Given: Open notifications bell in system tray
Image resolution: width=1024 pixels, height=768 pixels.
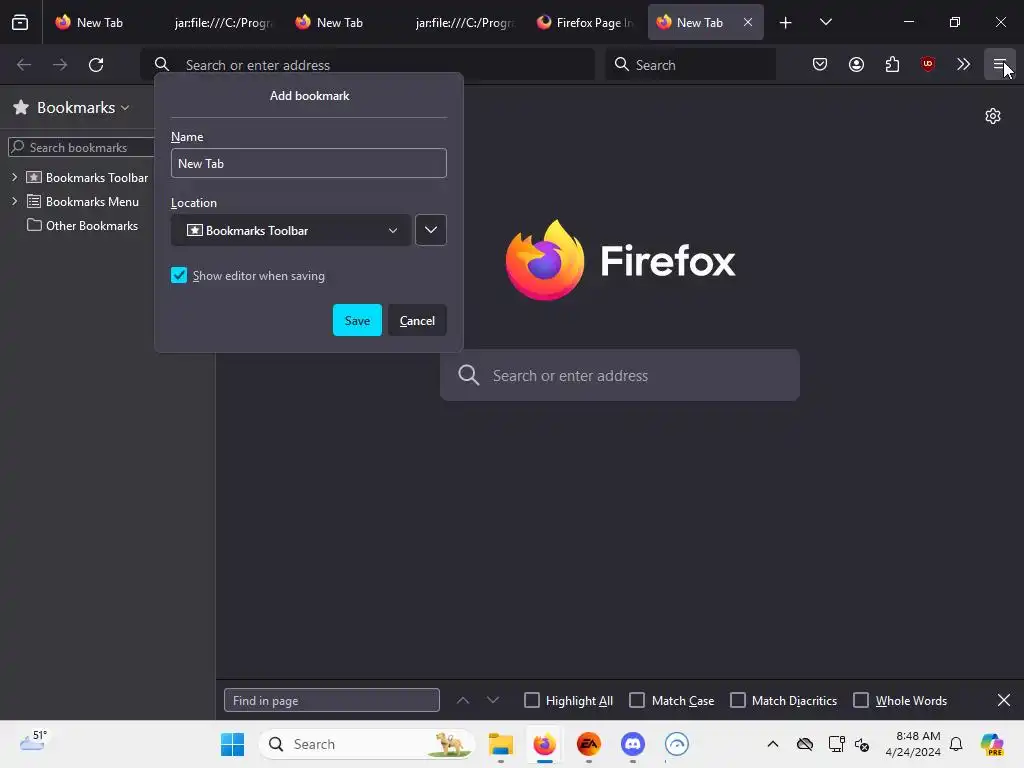Looking at the screenshot, I should [956, 744].
